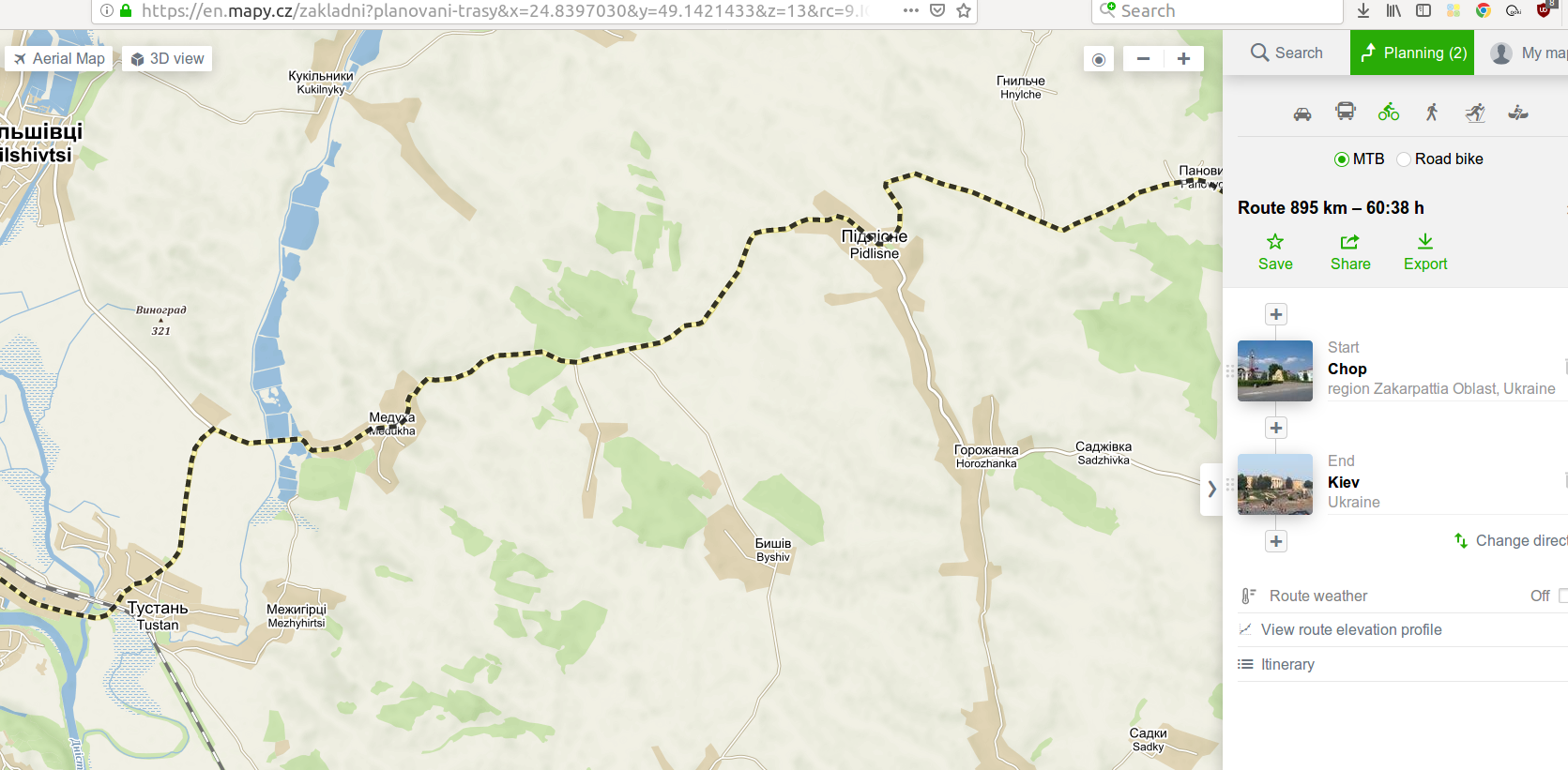Select the boat paddling mode icon

(x=1518, y=113)
